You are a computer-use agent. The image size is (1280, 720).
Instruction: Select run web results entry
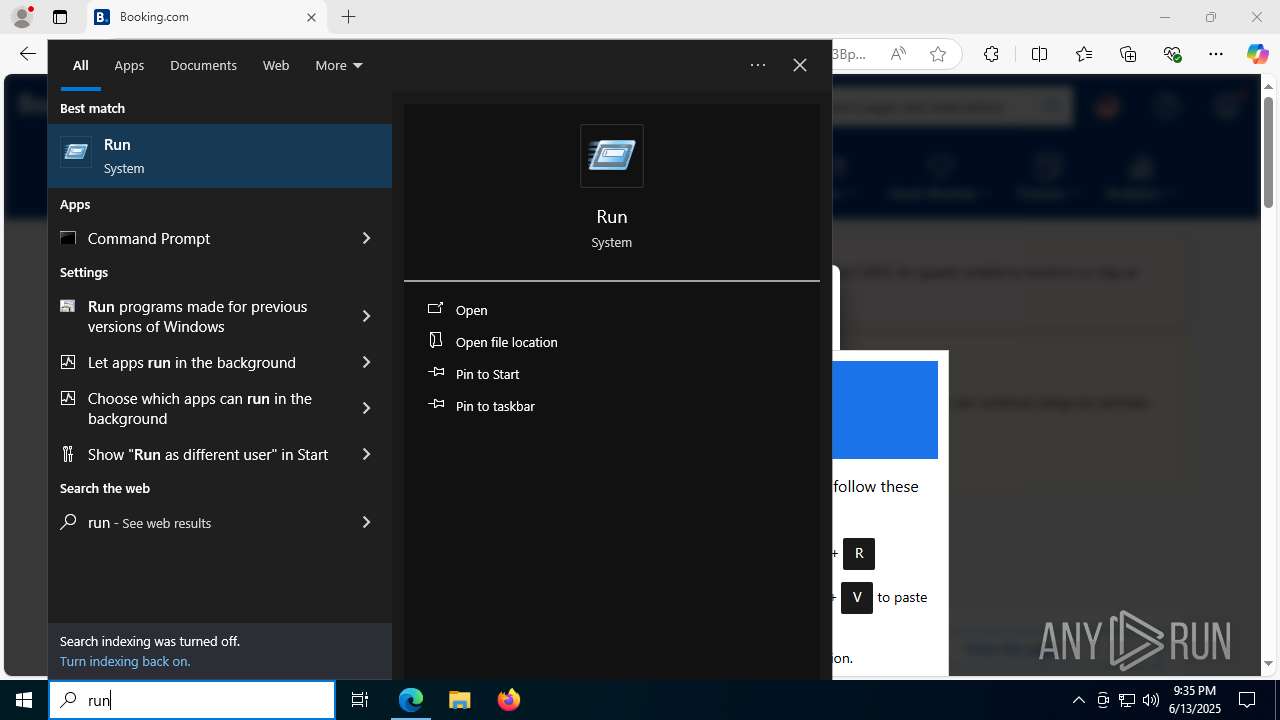click(x=194, y=522)
